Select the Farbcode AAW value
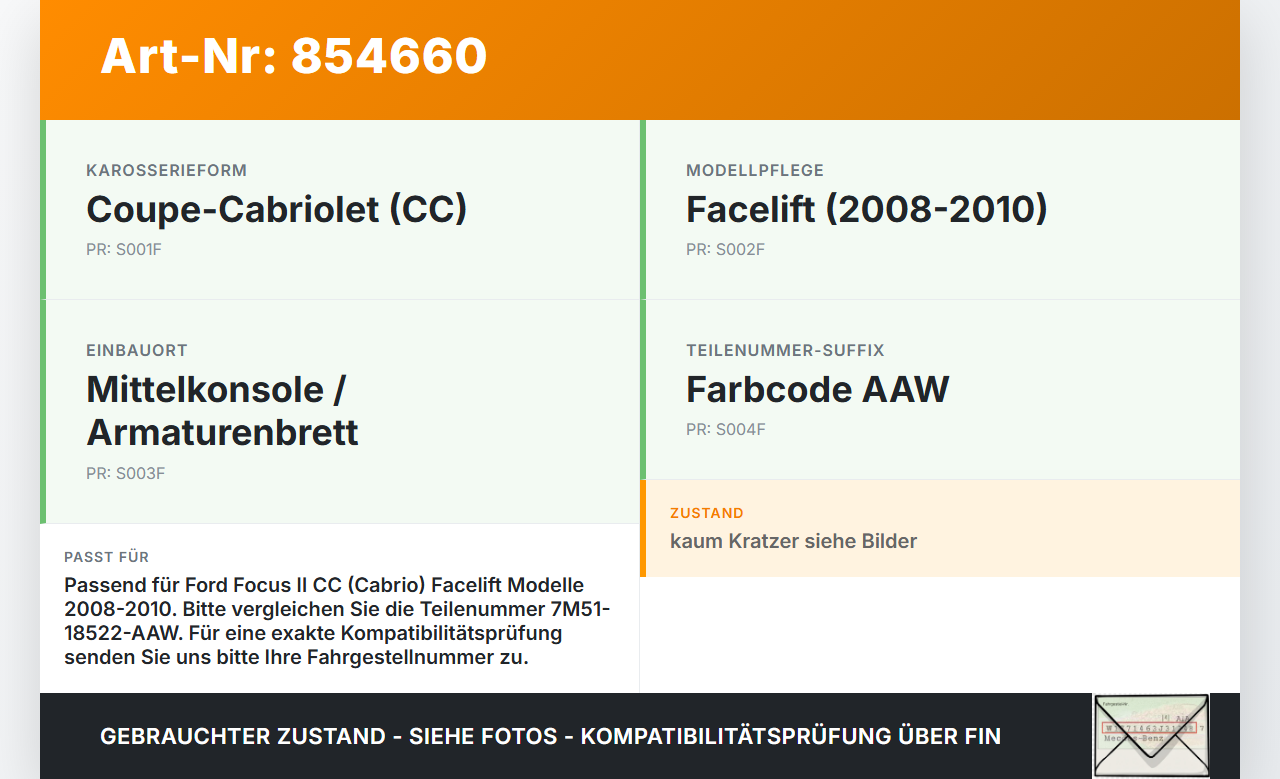 tap(817, 389)
